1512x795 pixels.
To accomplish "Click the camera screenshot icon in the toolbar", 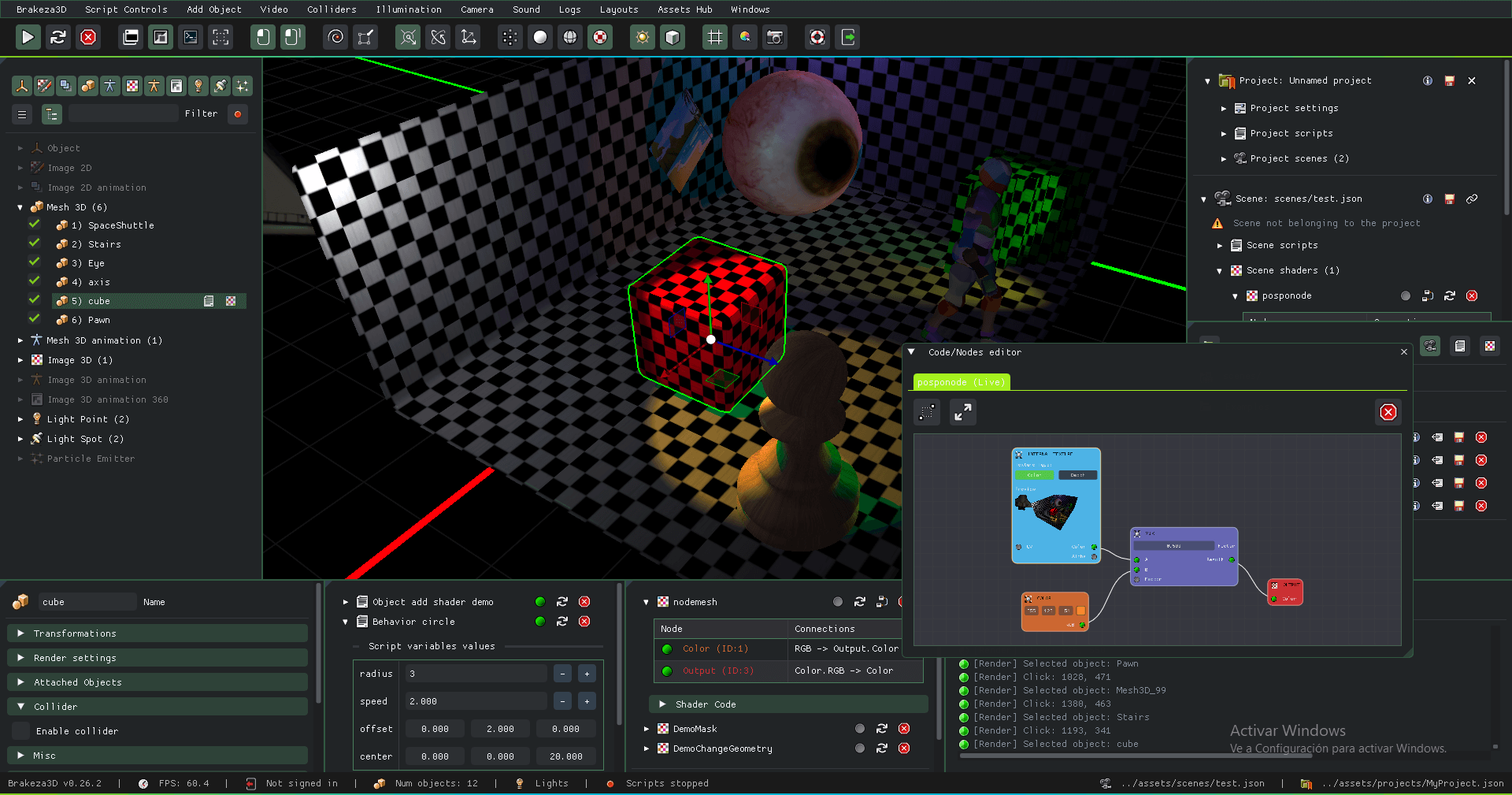I will click(x=775, y=37).
